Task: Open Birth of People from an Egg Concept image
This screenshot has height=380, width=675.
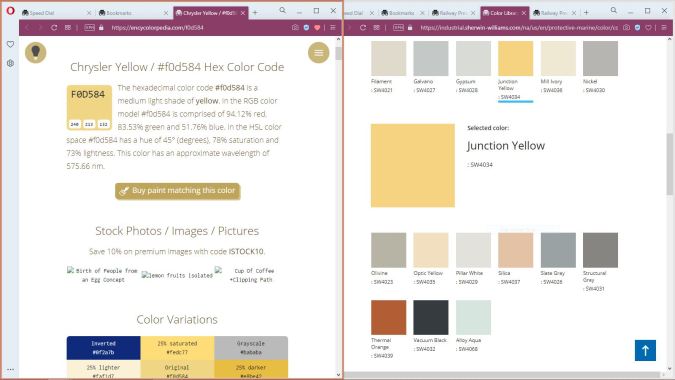Action: pos(102,275)
